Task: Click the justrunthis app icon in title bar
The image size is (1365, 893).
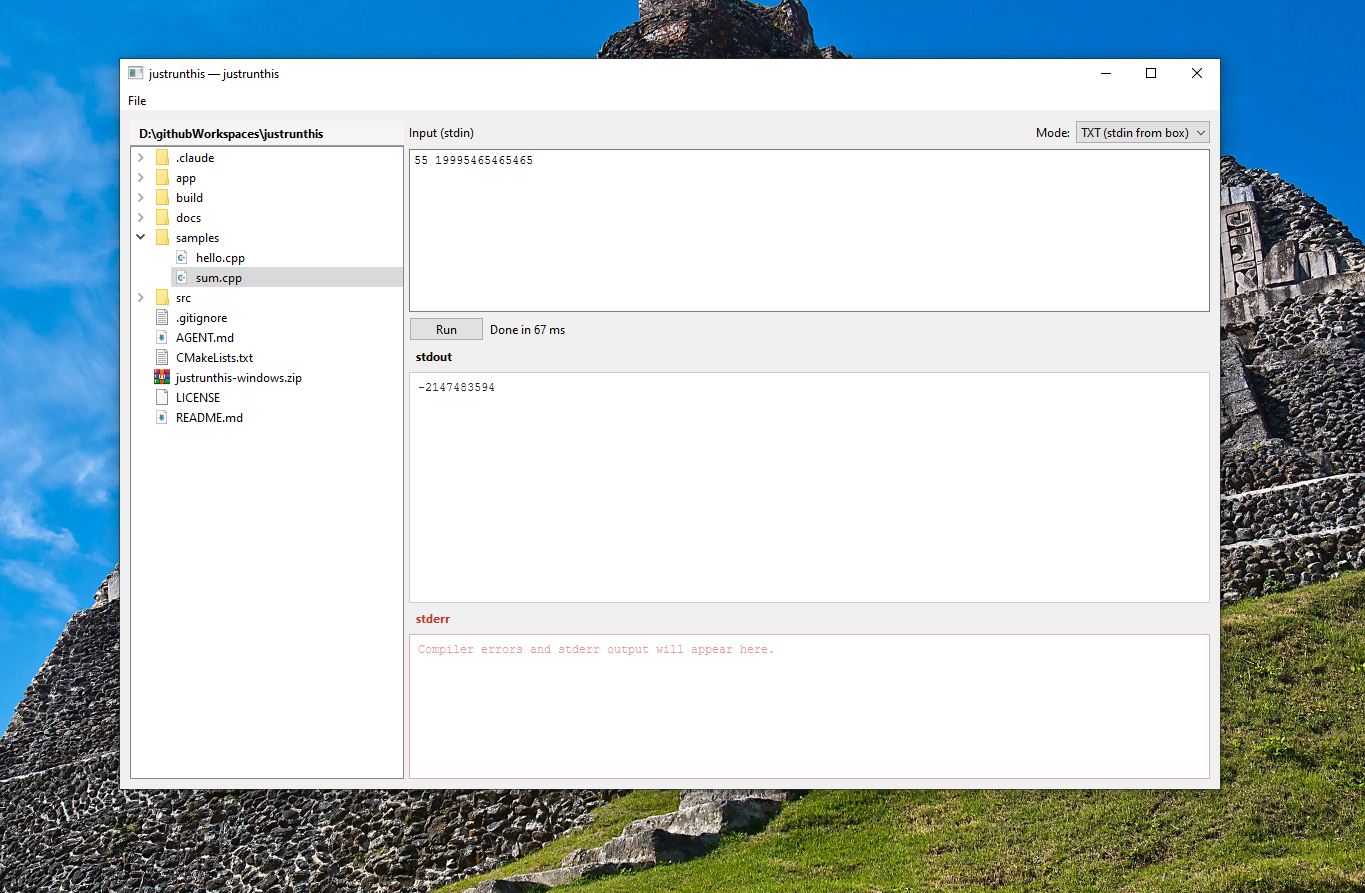Action: pyautogui.click(x=136, y=73)
